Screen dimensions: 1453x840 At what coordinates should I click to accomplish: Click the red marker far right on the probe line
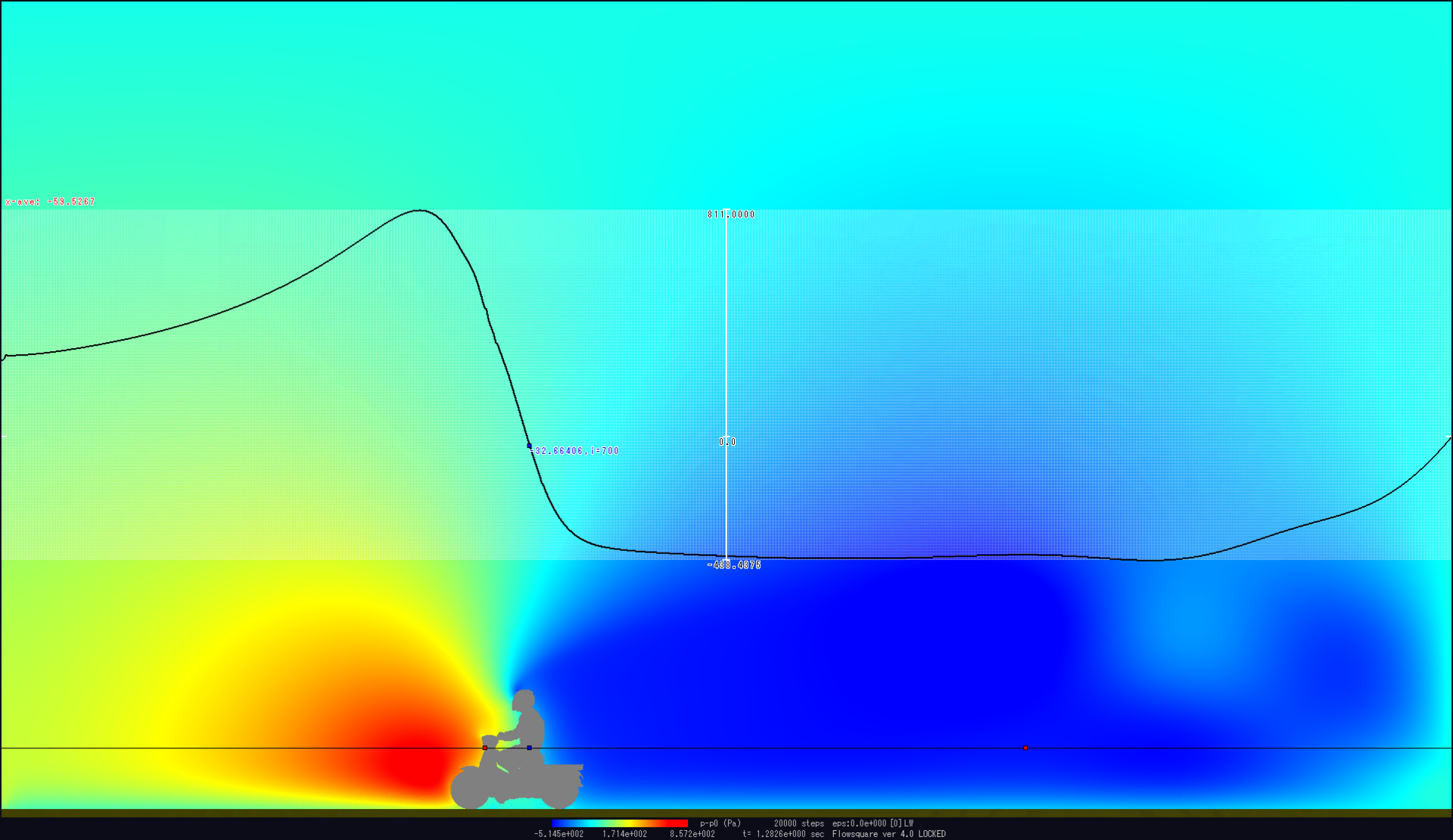1025,748
